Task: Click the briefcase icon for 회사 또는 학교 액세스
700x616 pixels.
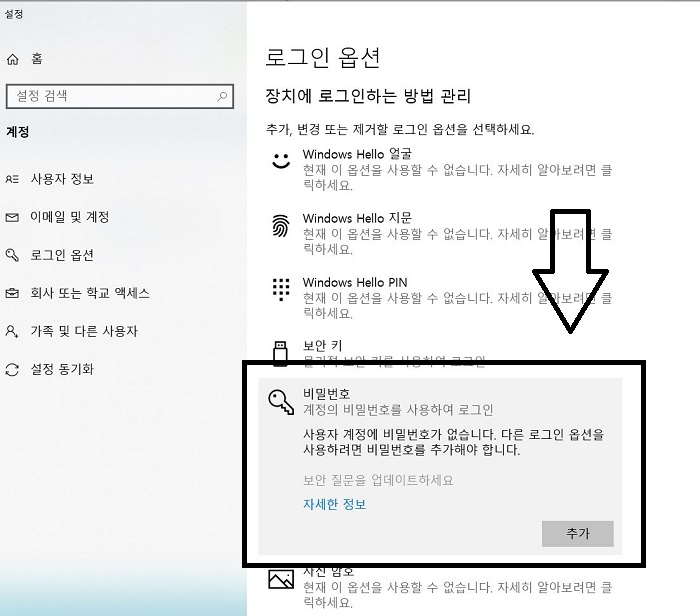Action: coord(12,293)
